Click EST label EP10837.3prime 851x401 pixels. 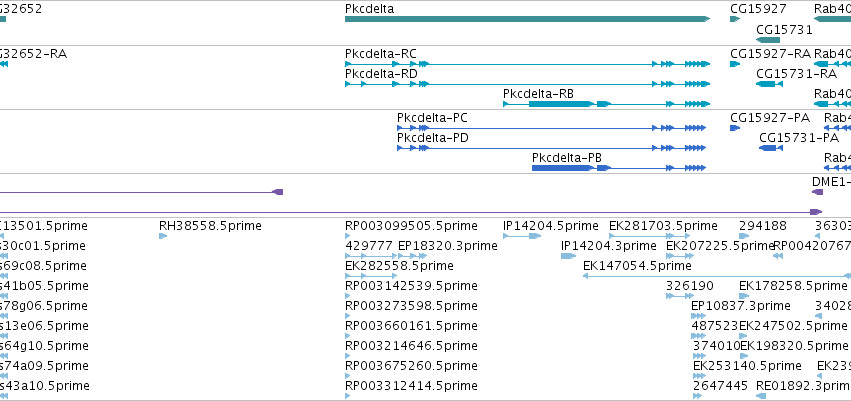click(x=741, y=305)
